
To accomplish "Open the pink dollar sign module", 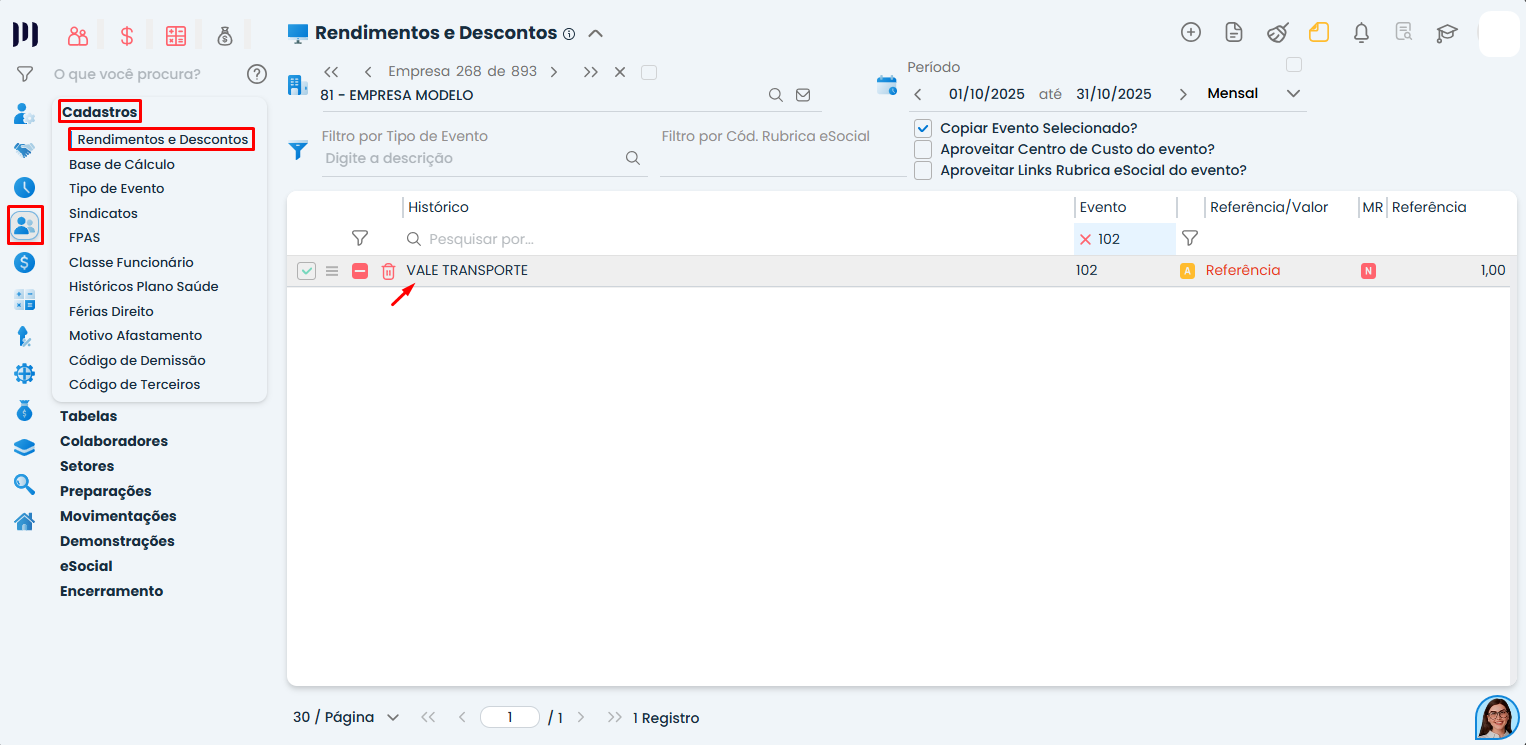I will pos(127,36).
